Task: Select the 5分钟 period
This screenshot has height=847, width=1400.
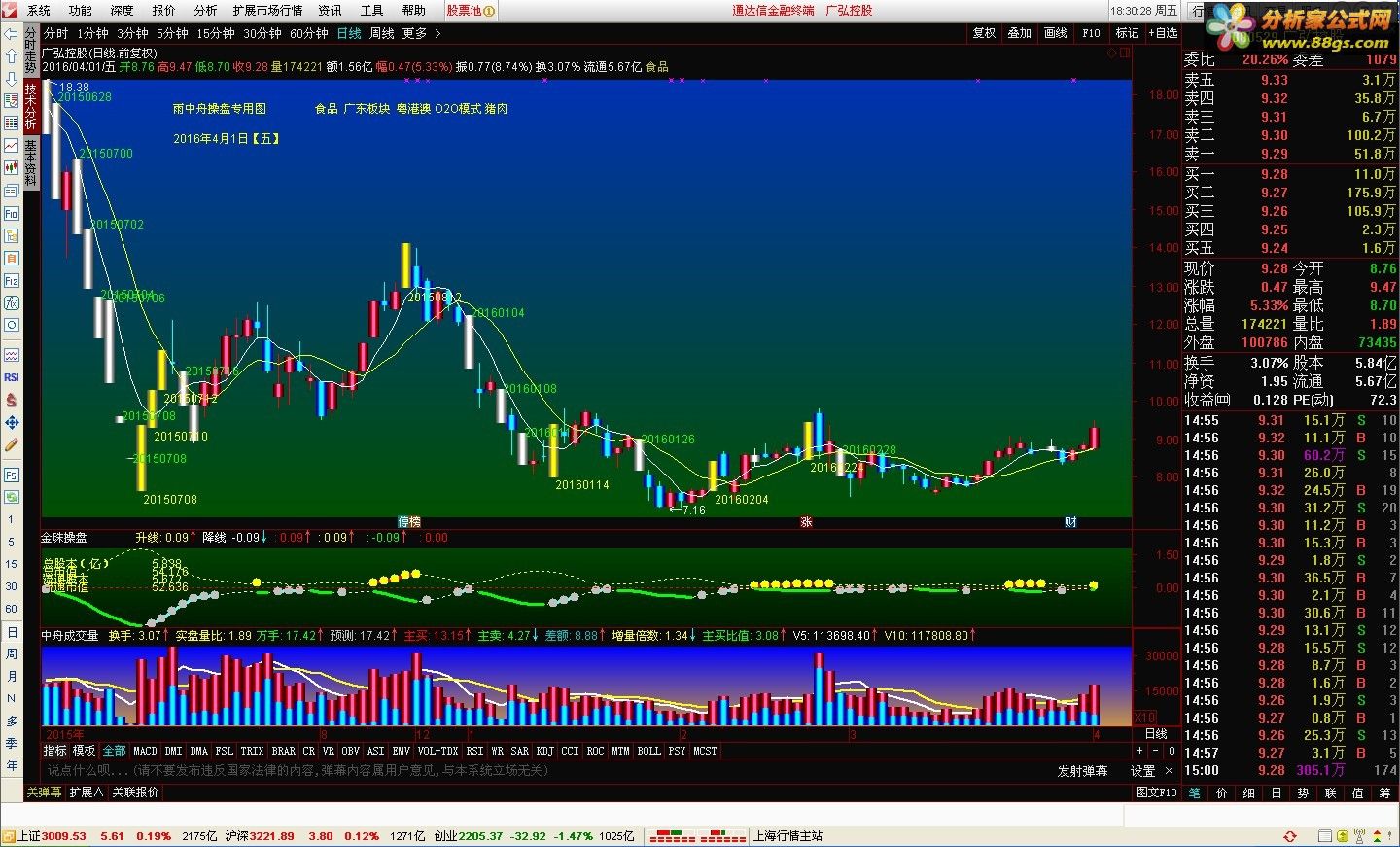Action: 173,33
